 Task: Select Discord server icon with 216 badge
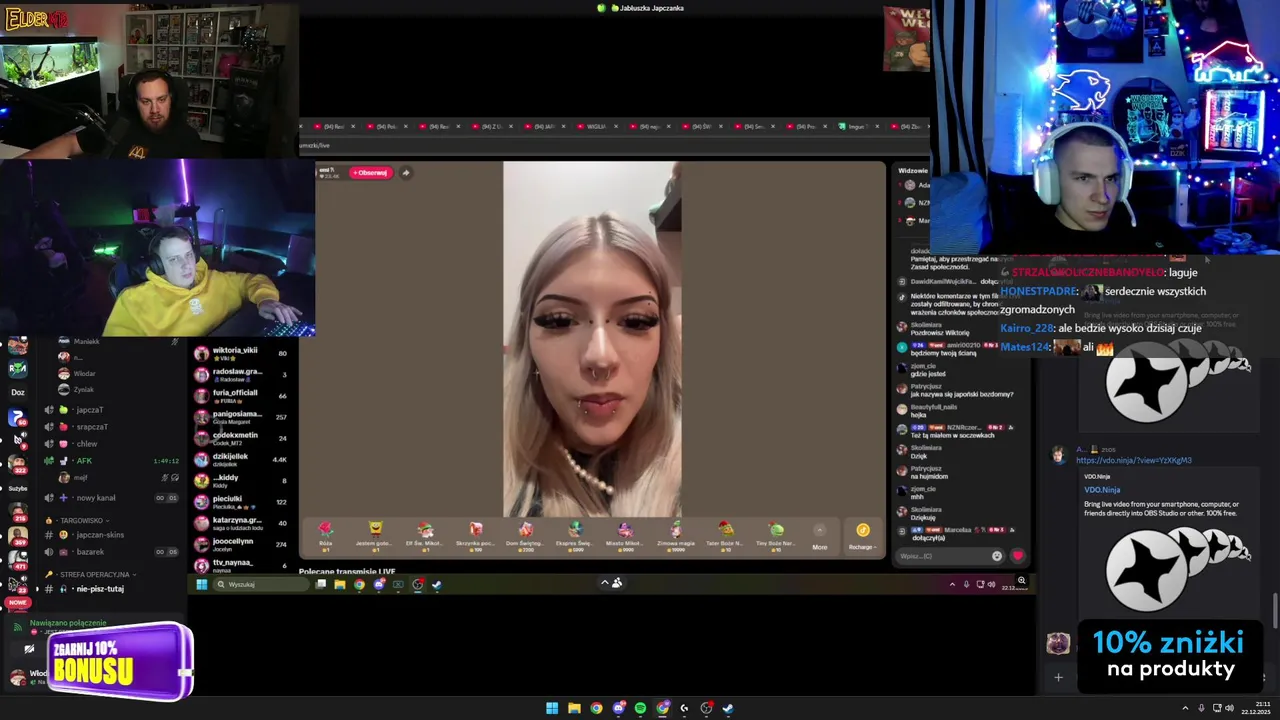pos(17,511)
